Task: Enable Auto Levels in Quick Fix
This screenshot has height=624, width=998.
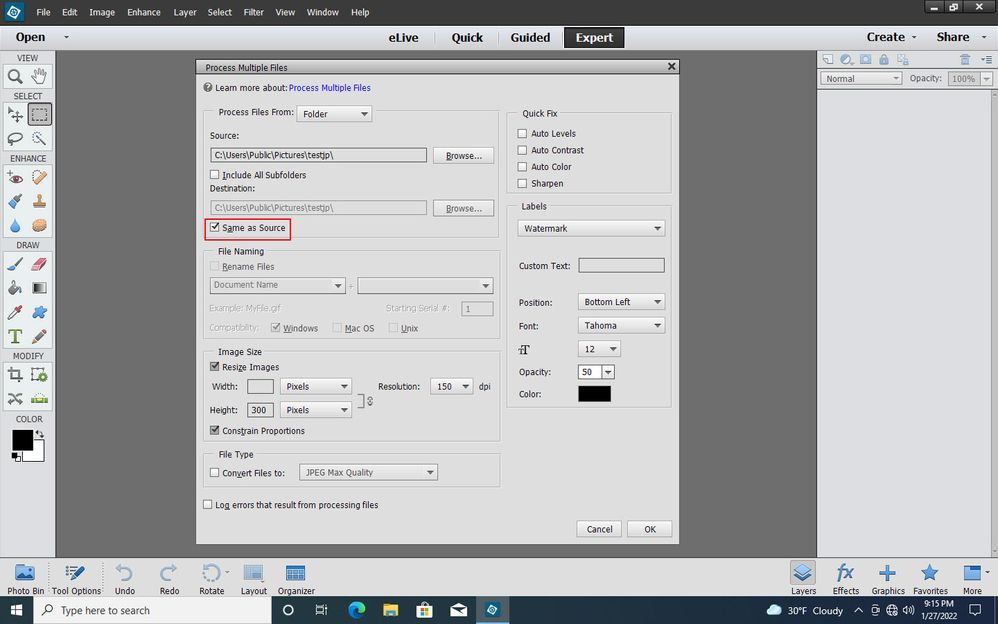Action: [x=522, y=133]
